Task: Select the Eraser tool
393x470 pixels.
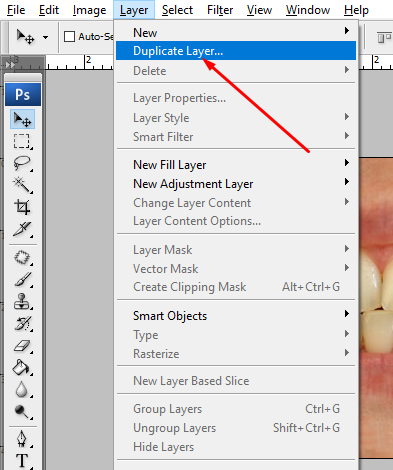Action: [22, 346]
